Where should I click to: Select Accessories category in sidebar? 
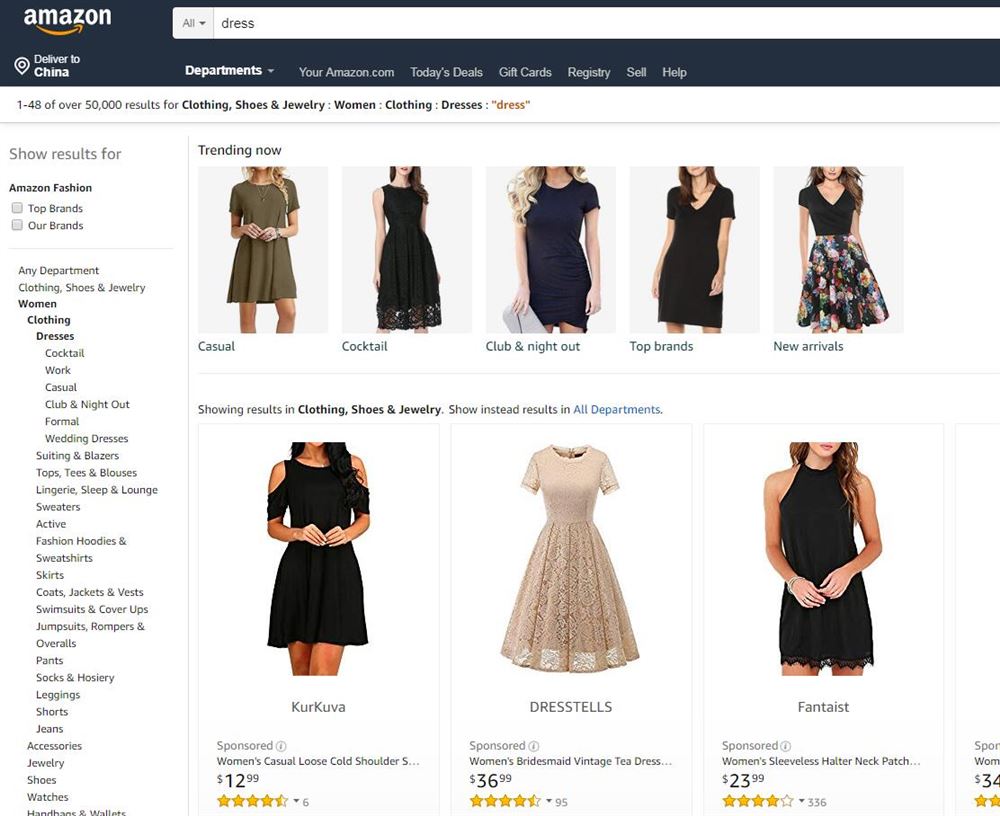(x=54, y=746)
